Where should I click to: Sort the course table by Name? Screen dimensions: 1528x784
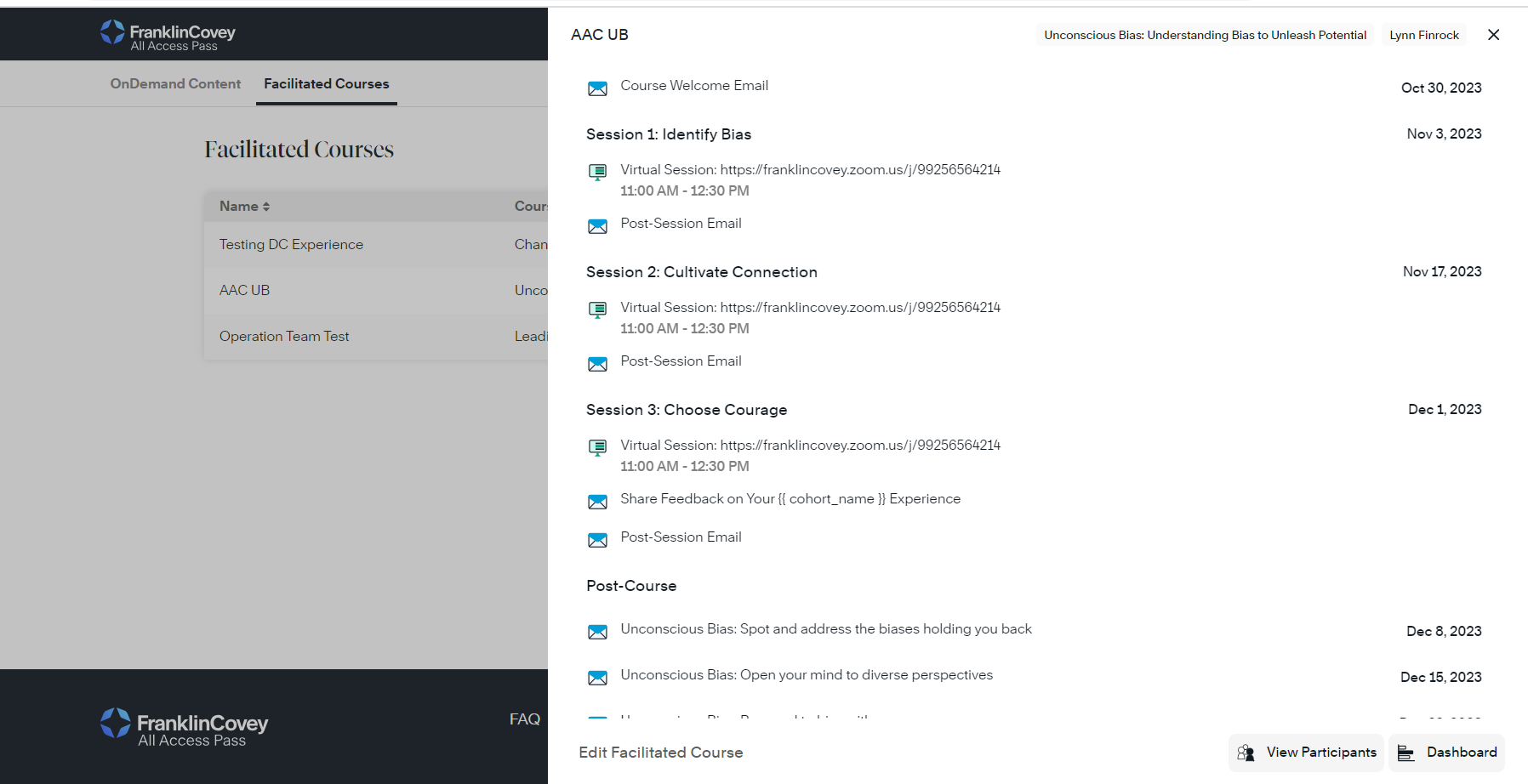point(244,207)
